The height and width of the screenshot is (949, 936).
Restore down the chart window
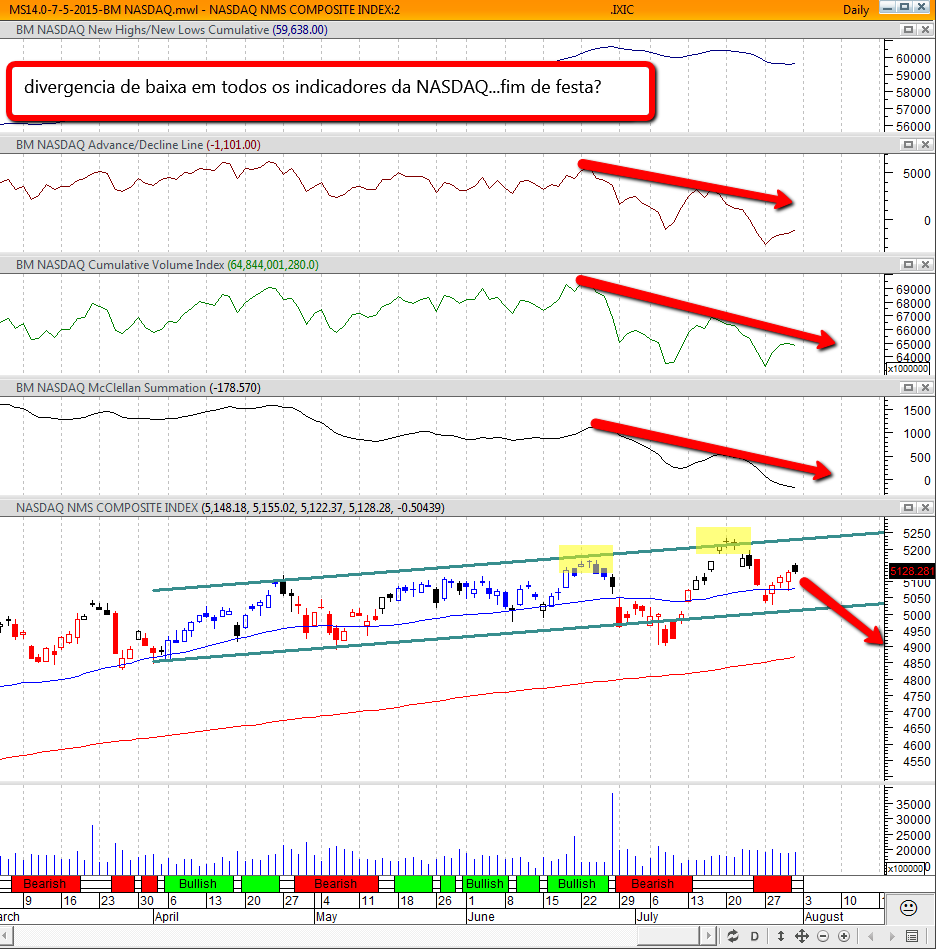click(x=905, y=7)
